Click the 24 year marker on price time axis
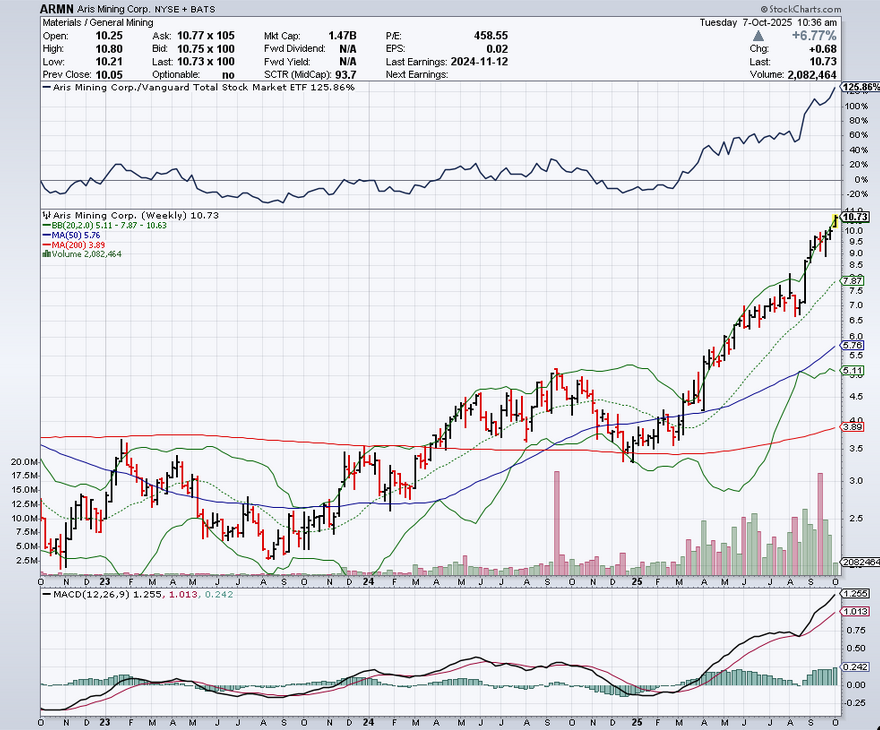The height and width of the screenshot is (730, 880). [x=368, y=581]
